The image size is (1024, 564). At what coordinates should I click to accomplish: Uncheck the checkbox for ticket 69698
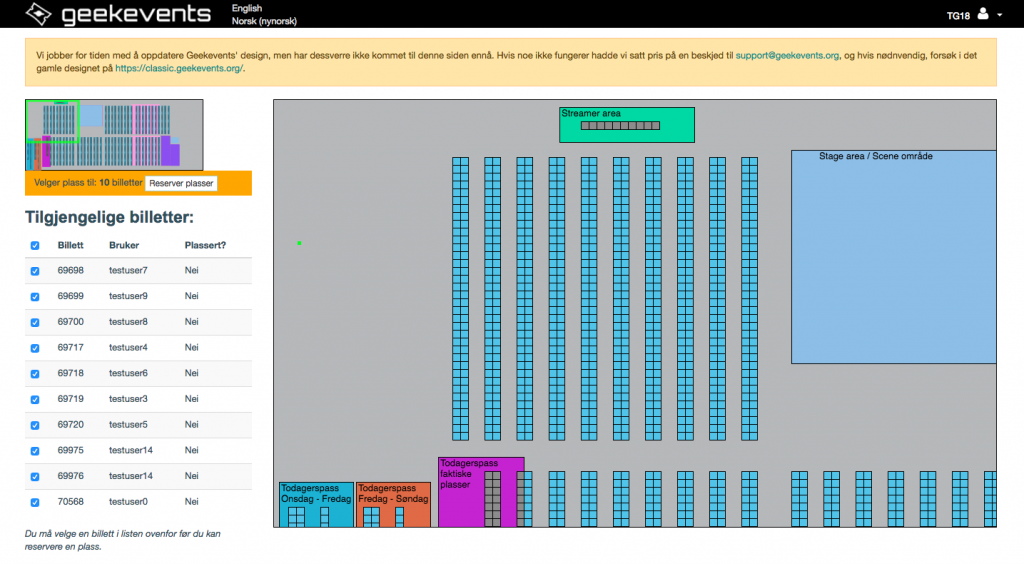(35, 271)
